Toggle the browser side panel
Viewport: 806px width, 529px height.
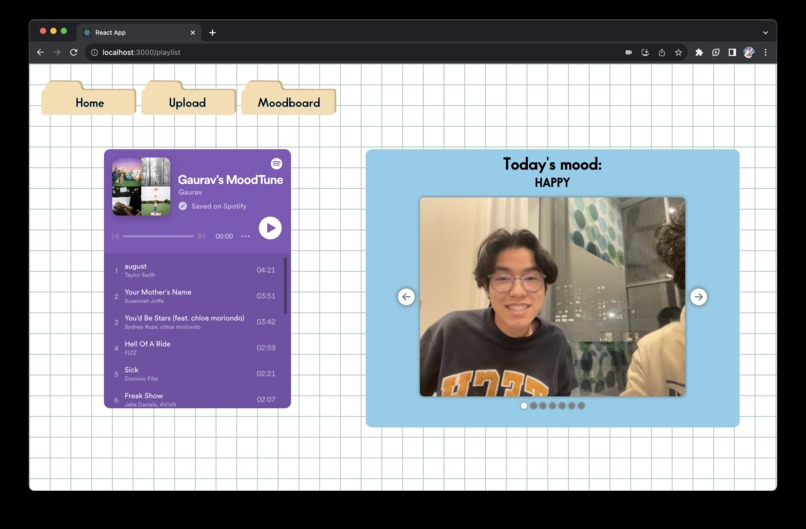click(x=732, y=52)
